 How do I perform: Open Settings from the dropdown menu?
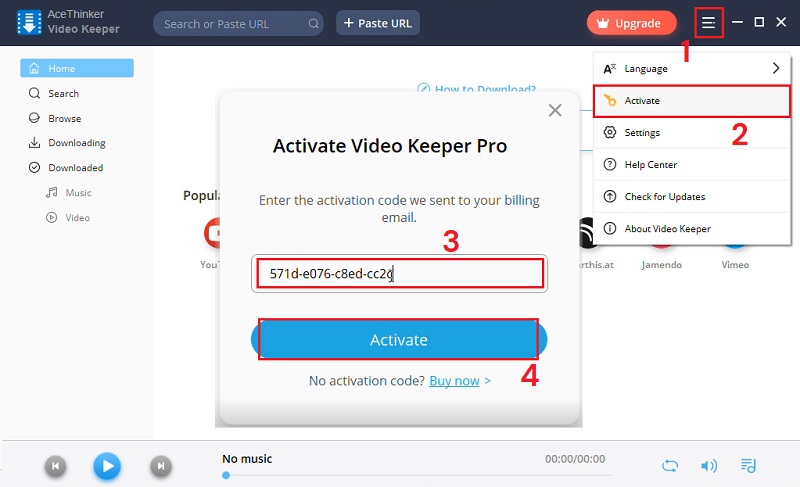[x=692, y=133]
